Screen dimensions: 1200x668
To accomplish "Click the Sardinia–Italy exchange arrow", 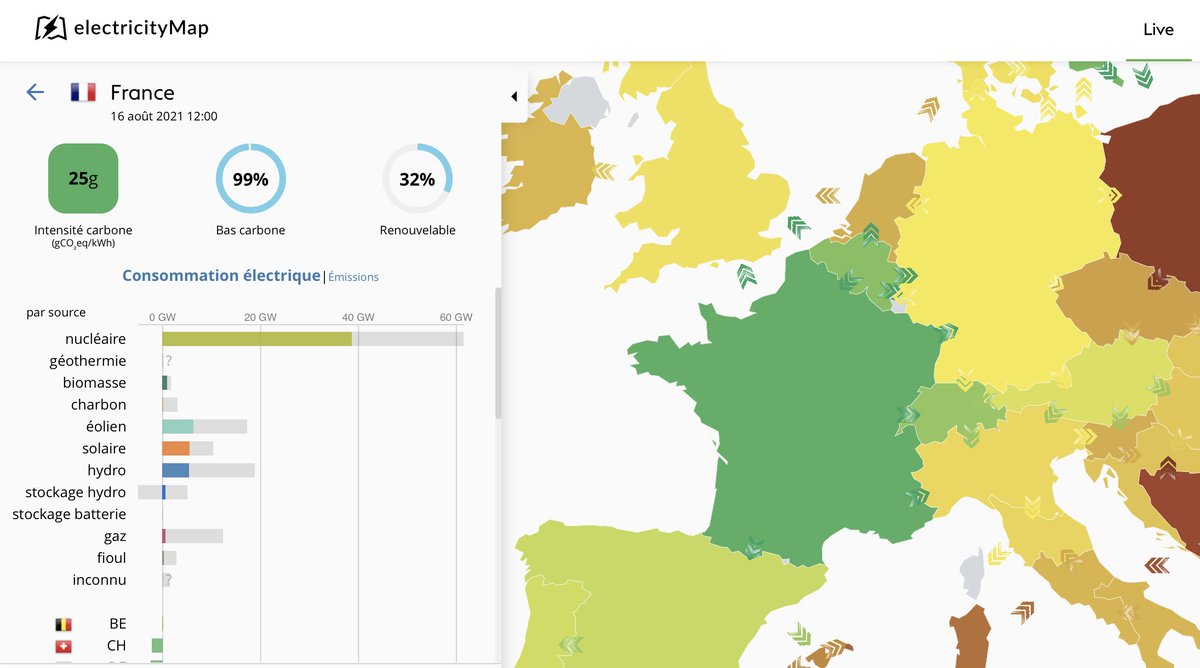I will [1023, 610].
